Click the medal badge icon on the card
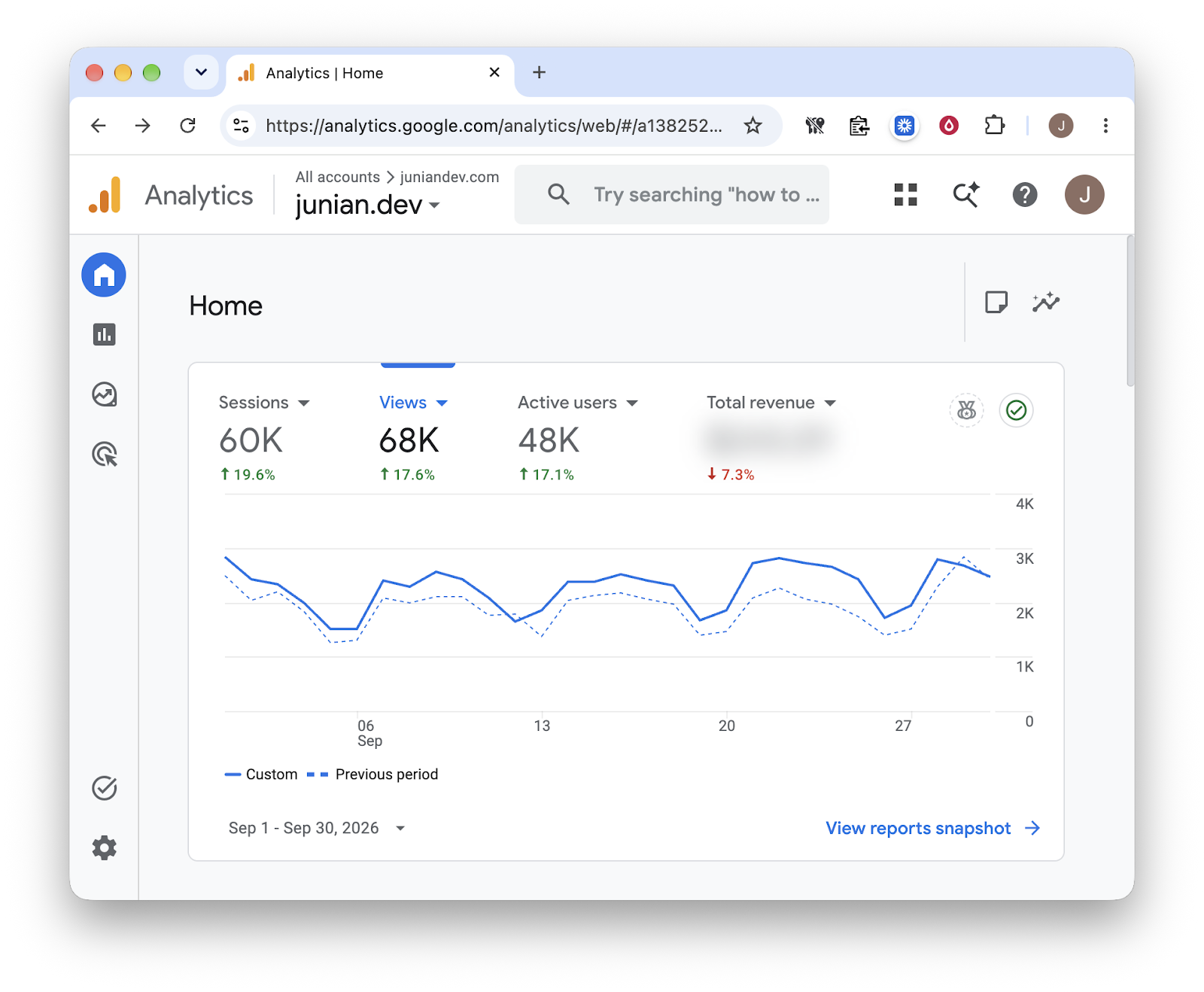Image resolution: width=1204 pixels, height=992 pixels. pos(966,410)
